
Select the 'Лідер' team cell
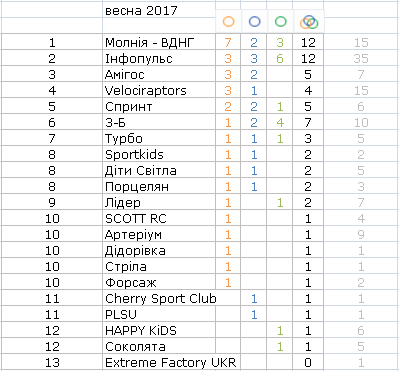[x=159, y=202]
